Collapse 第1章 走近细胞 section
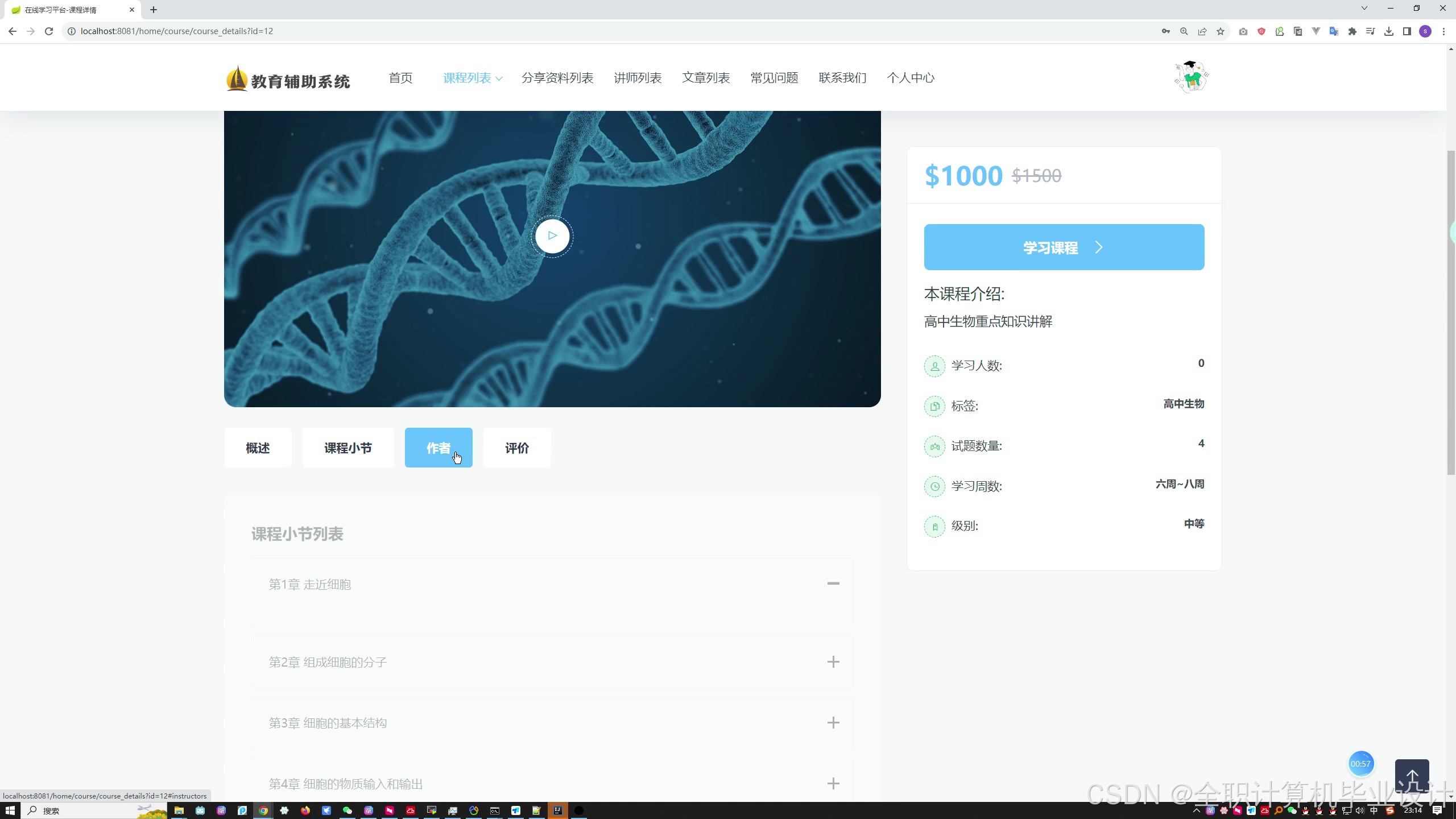Image resolution: width=1456 pixels, height=819 pixels. click(x=833, y=584)
